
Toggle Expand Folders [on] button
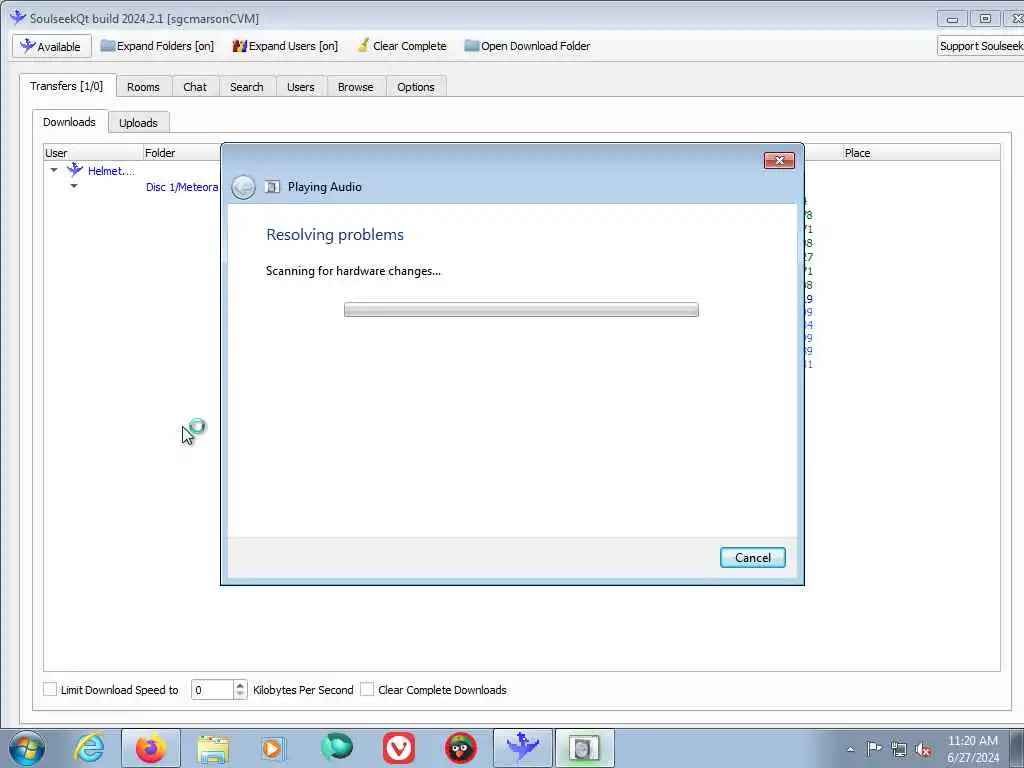coord(157,46)
